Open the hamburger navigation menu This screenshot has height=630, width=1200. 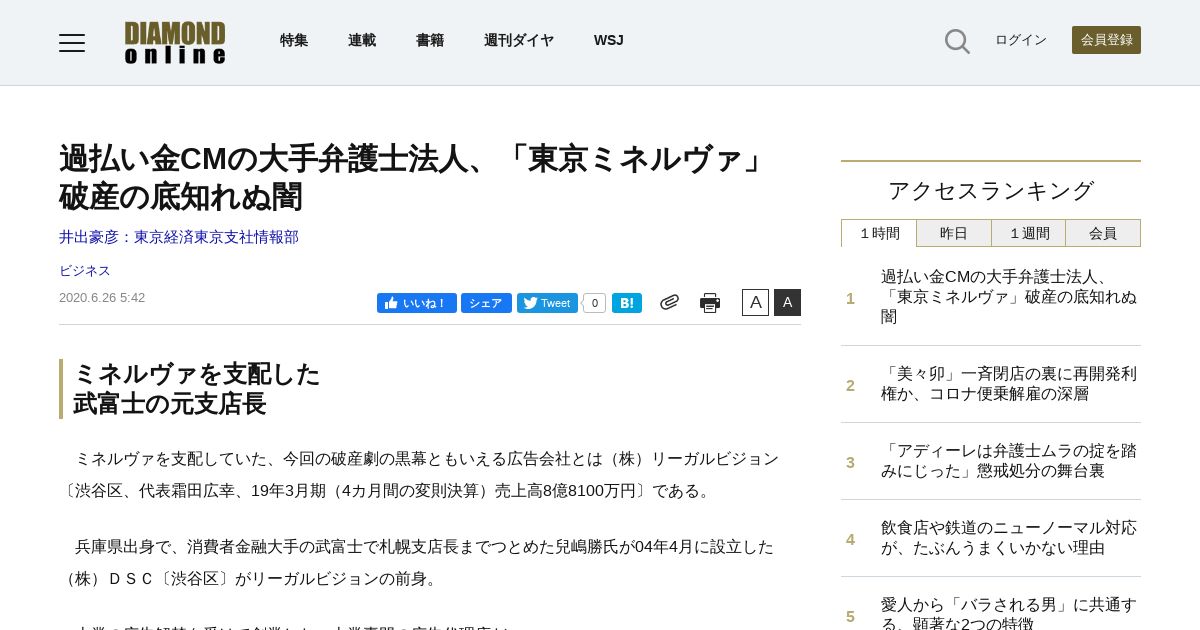(72, 42)
